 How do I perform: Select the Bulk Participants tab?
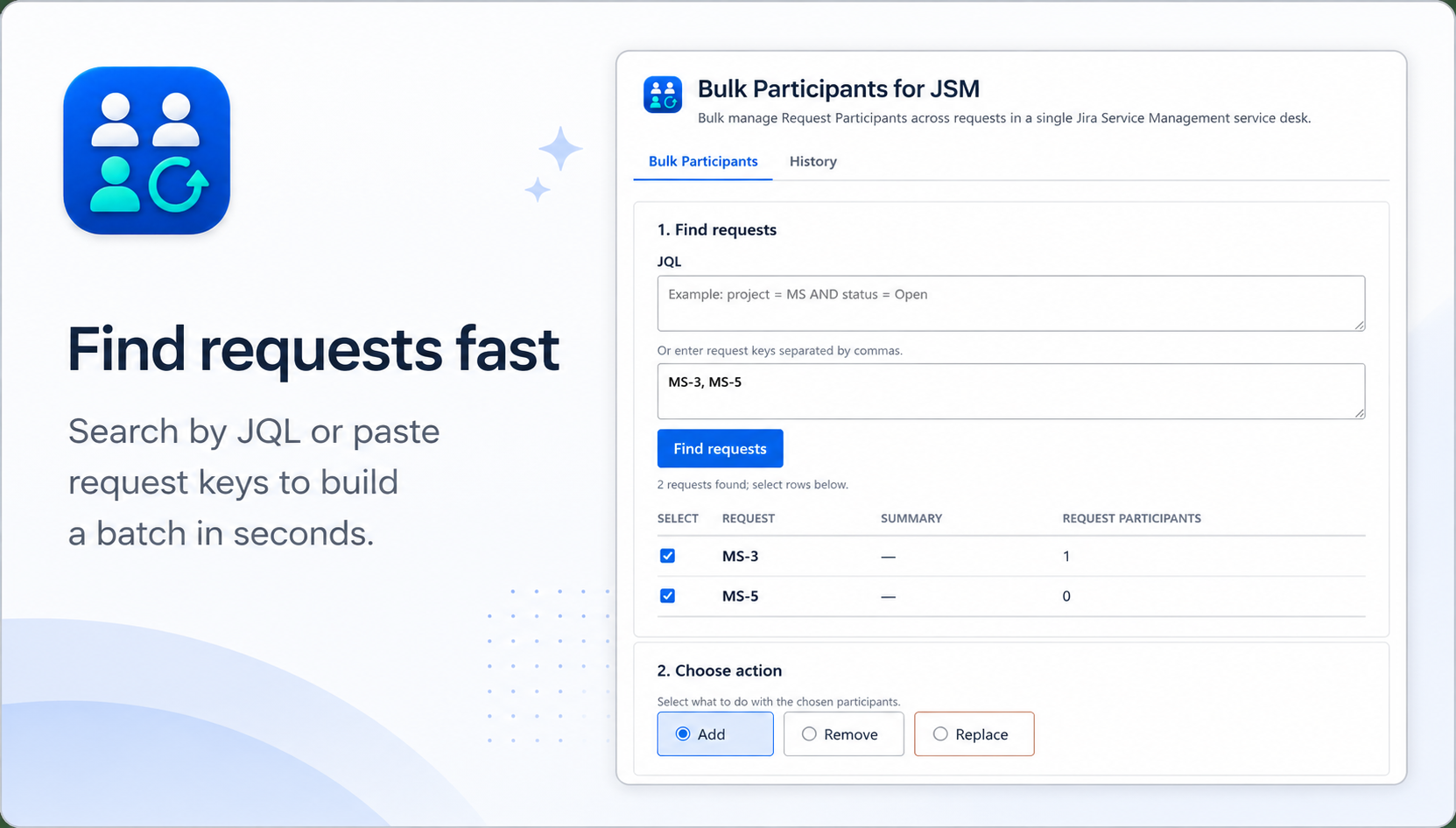pyautogui.click(x=703, y=161)
